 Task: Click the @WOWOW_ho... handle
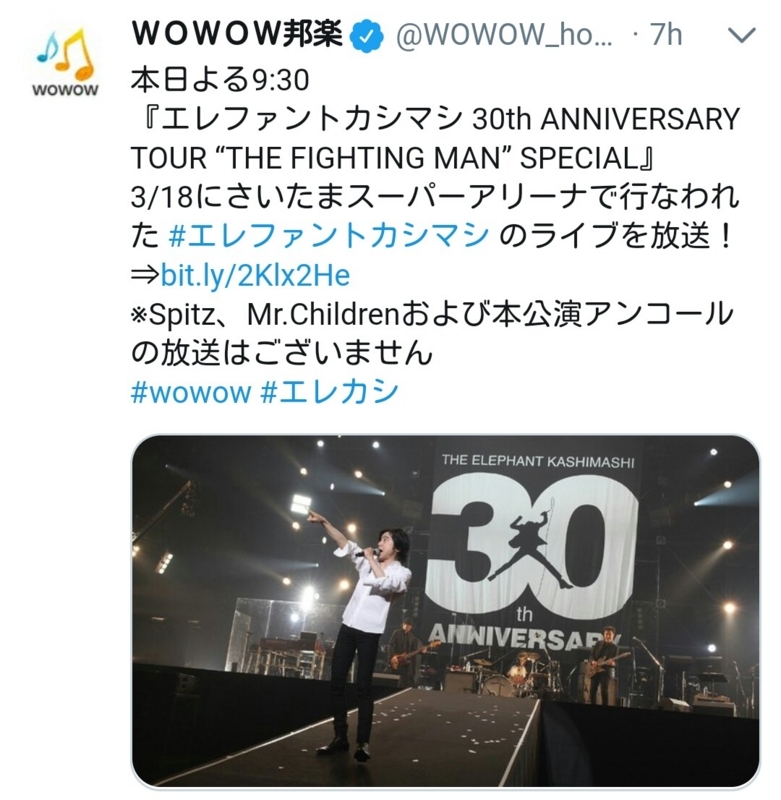(x=504, y=36)
